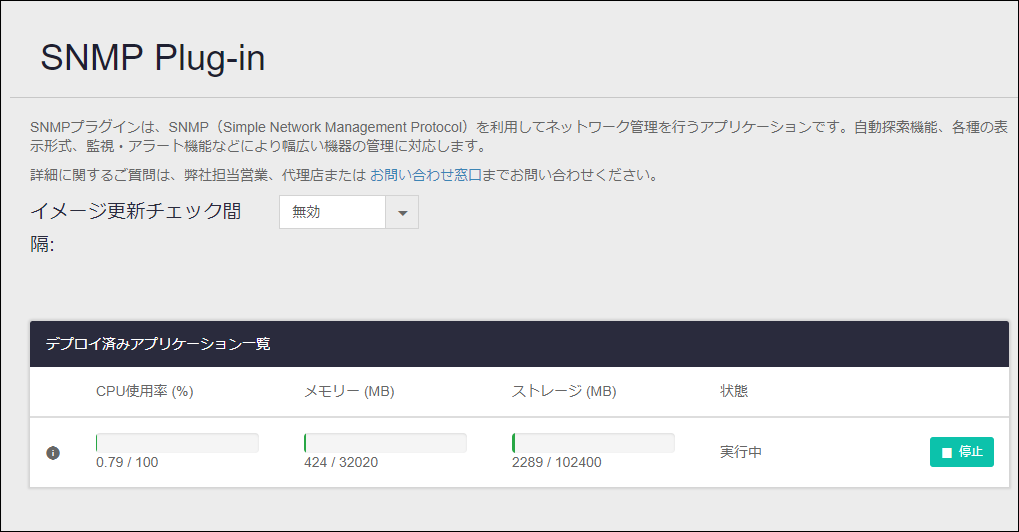Click the 2289 / 102400 storage value

pyautogui.click(x=556, y=462)
